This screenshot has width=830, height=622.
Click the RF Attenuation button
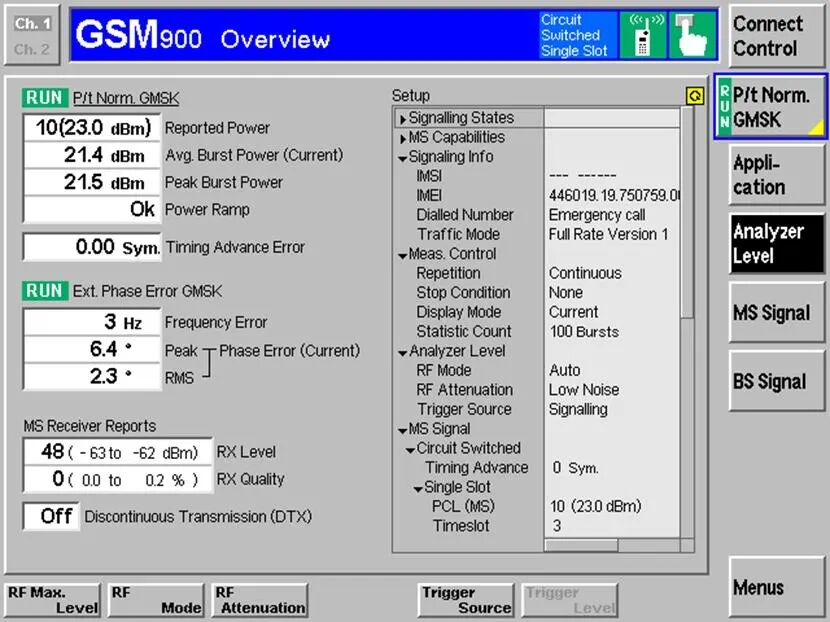[x=260, y=600]
